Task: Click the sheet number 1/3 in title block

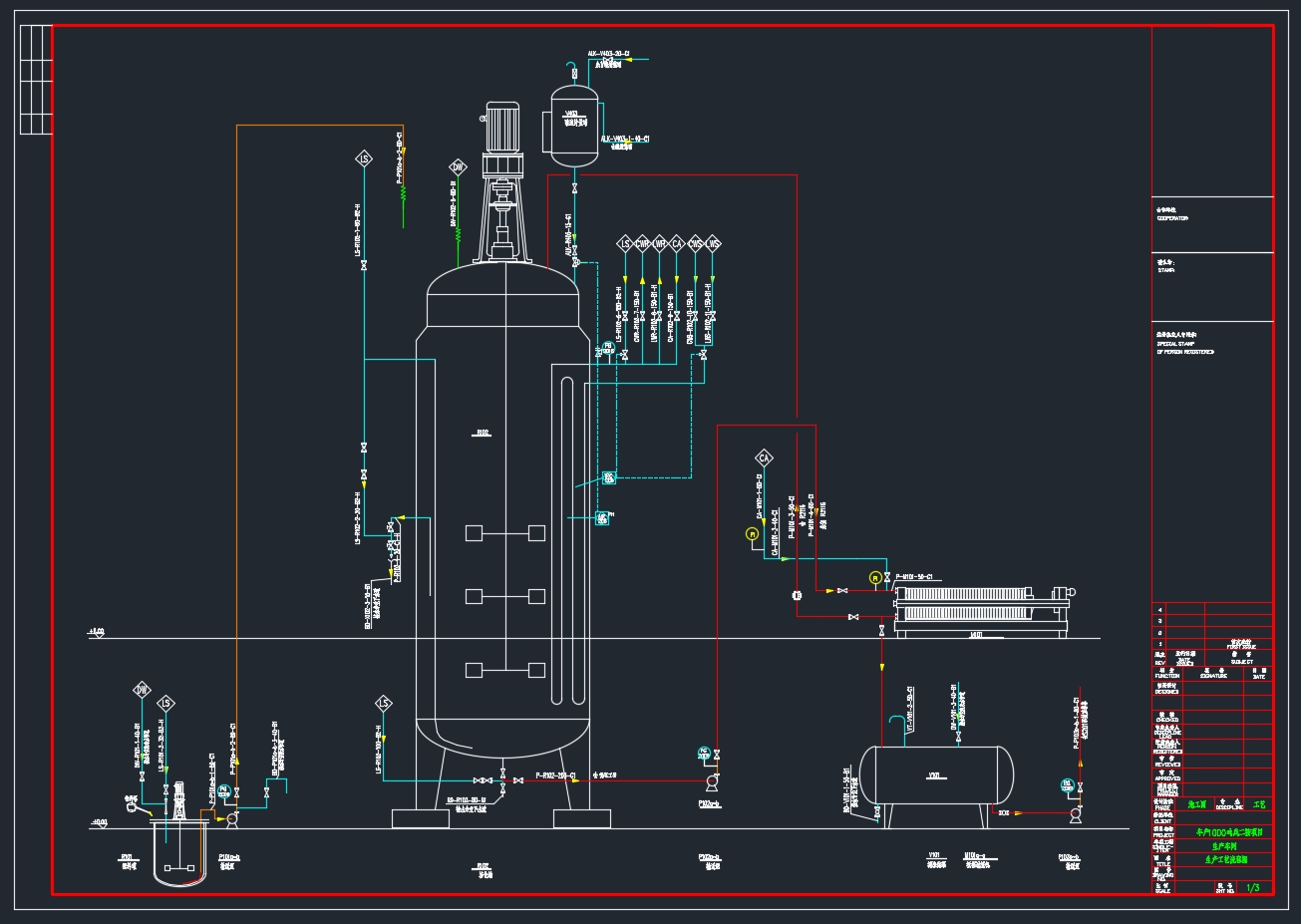Action: click(1253, 887)
